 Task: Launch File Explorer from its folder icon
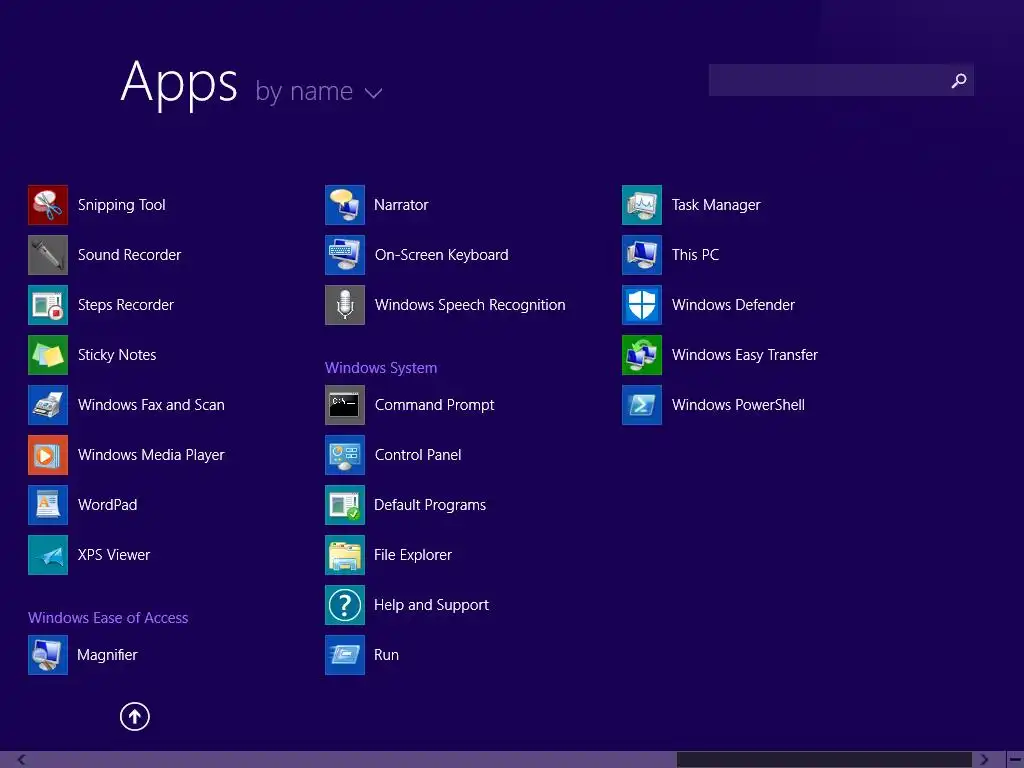point(345,554)
